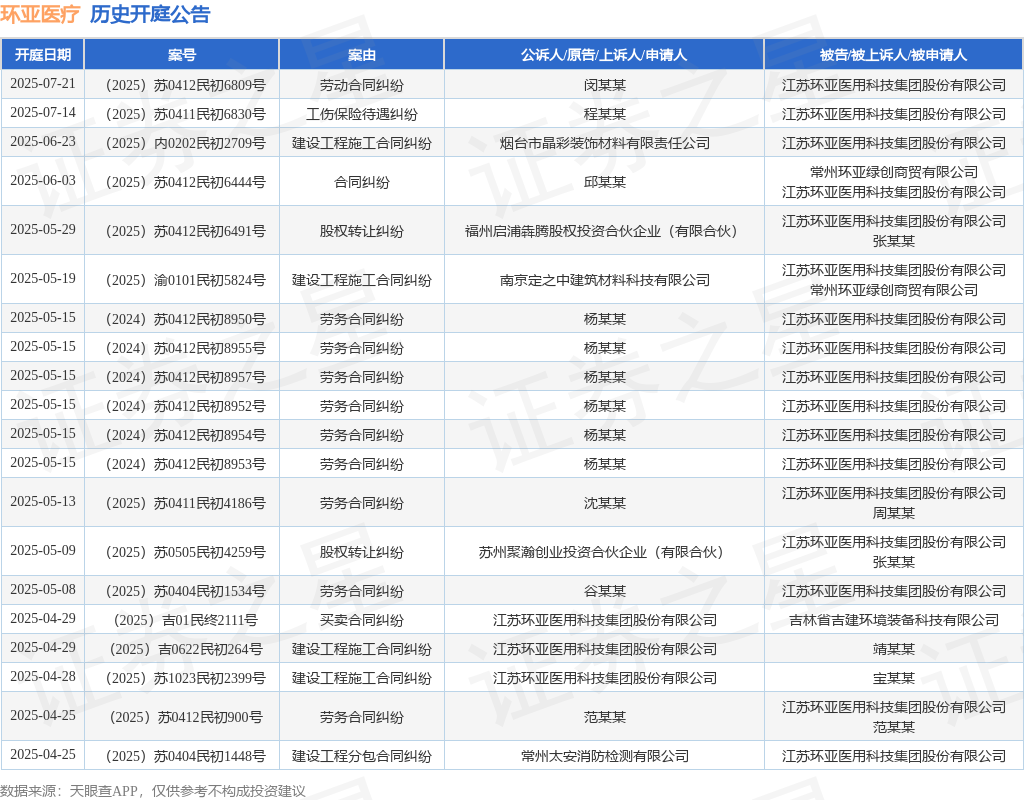Image resolution: width=1024 pixels, height=800 pixels.
Task: Click the 历史开庭公告 heading
Action: [150, 14]
